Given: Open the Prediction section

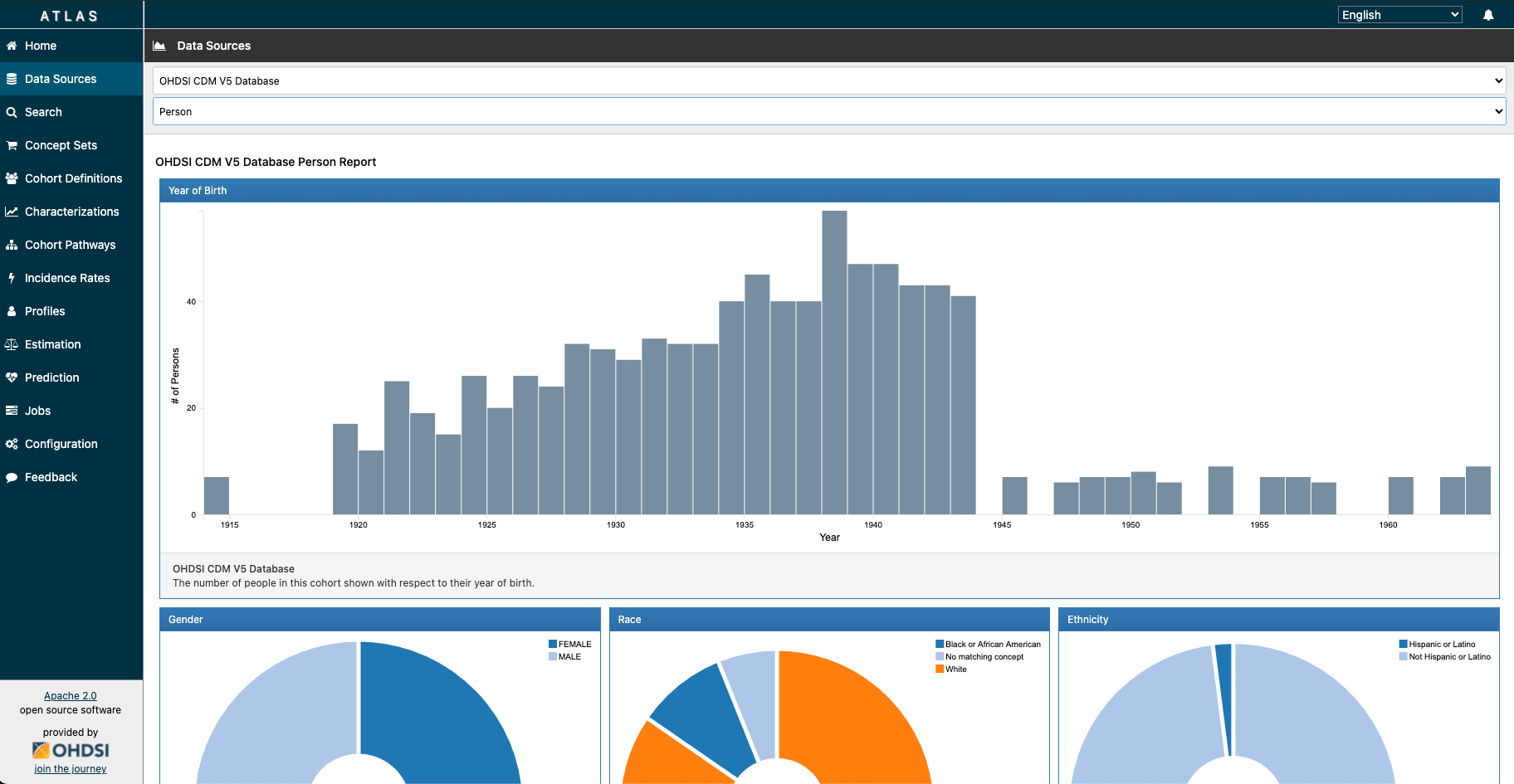Looking at the screenshot, I should (71, 377).
